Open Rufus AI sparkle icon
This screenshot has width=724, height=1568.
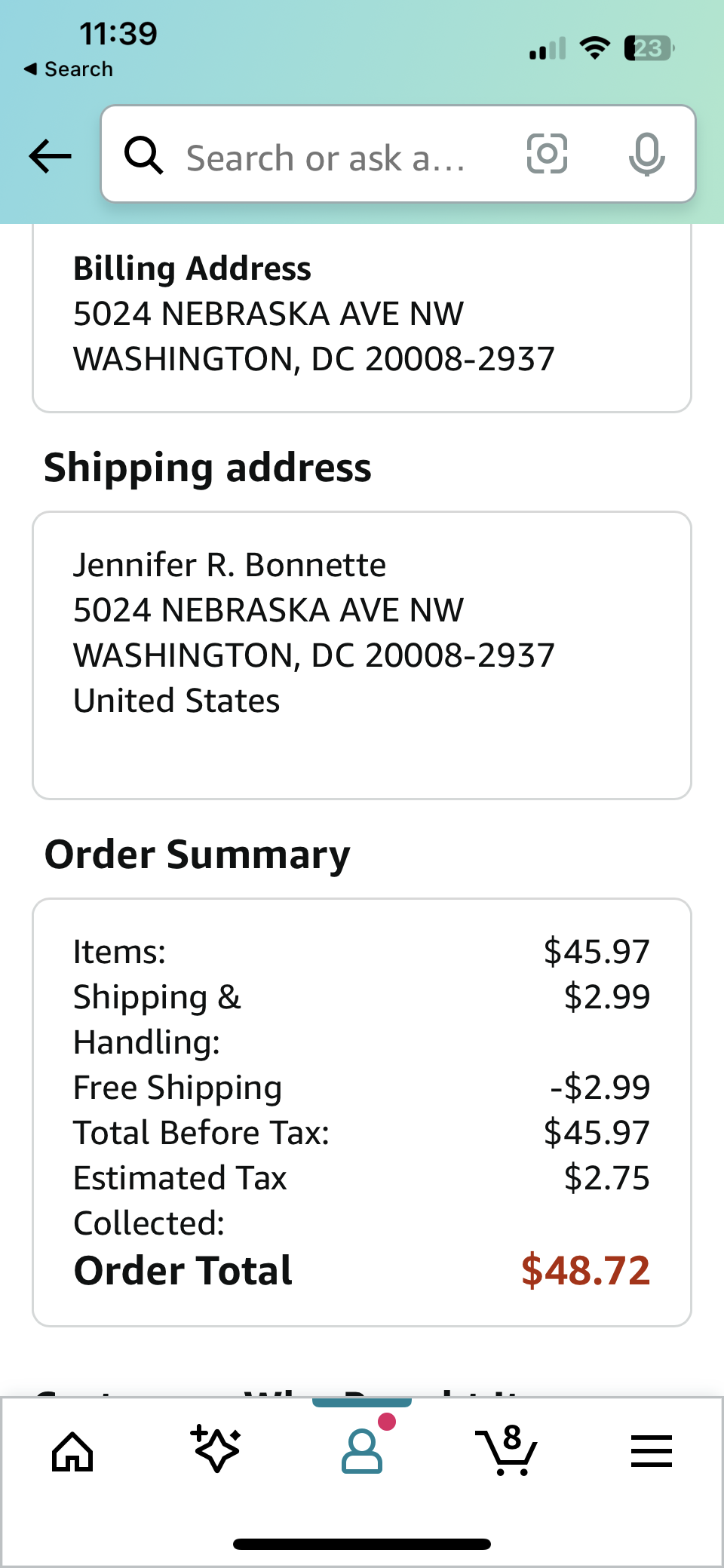216,1450
